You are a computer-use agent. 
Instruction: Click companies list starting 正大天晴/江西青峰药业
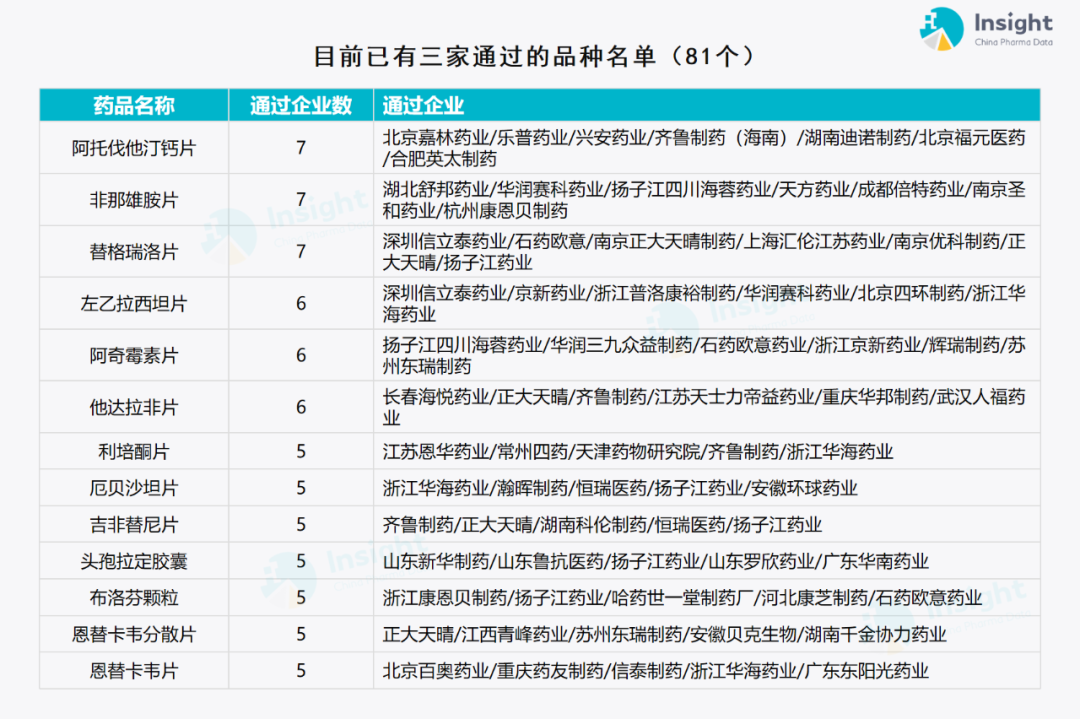[x=665, y=634]
